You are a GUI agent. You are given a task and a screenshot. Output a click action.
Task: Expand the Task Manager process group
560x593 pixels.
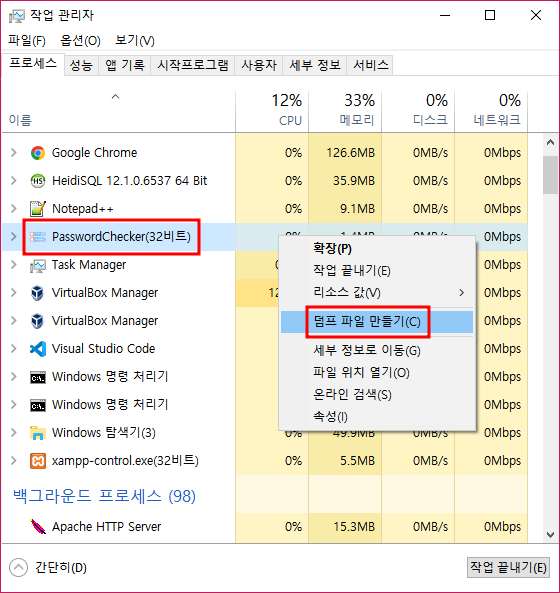point(14,265)
